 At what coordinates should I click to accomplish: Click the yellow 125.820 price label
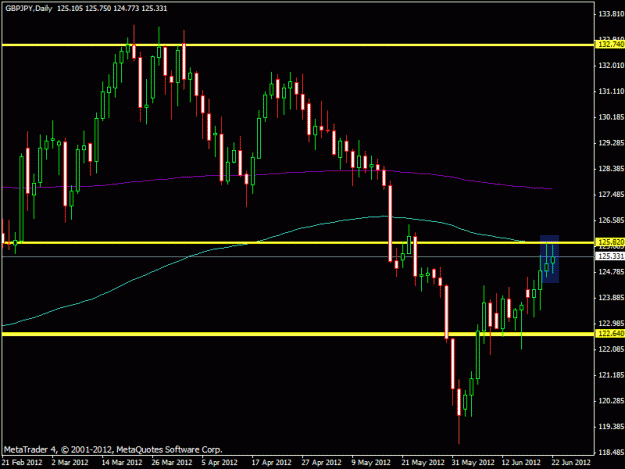click(610, 242)
